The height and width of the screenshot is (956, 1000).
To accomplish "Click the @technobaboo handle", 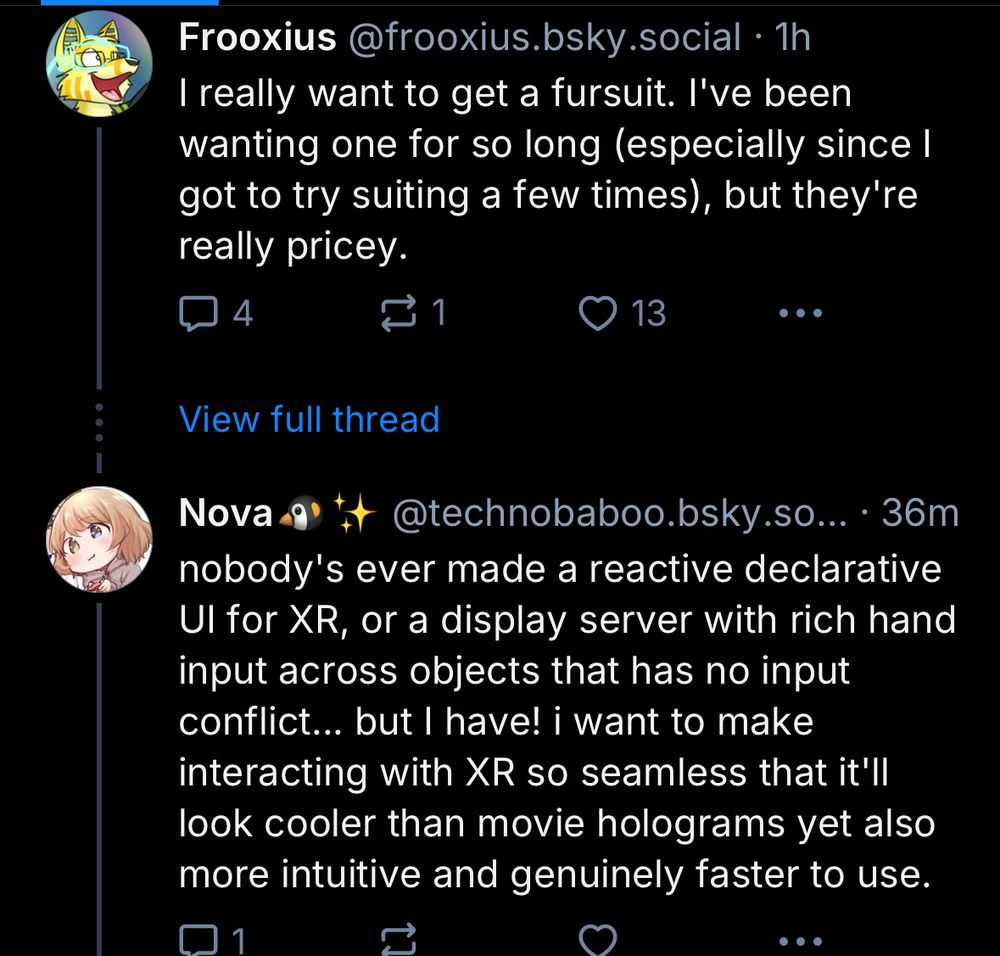I will 620,514.
